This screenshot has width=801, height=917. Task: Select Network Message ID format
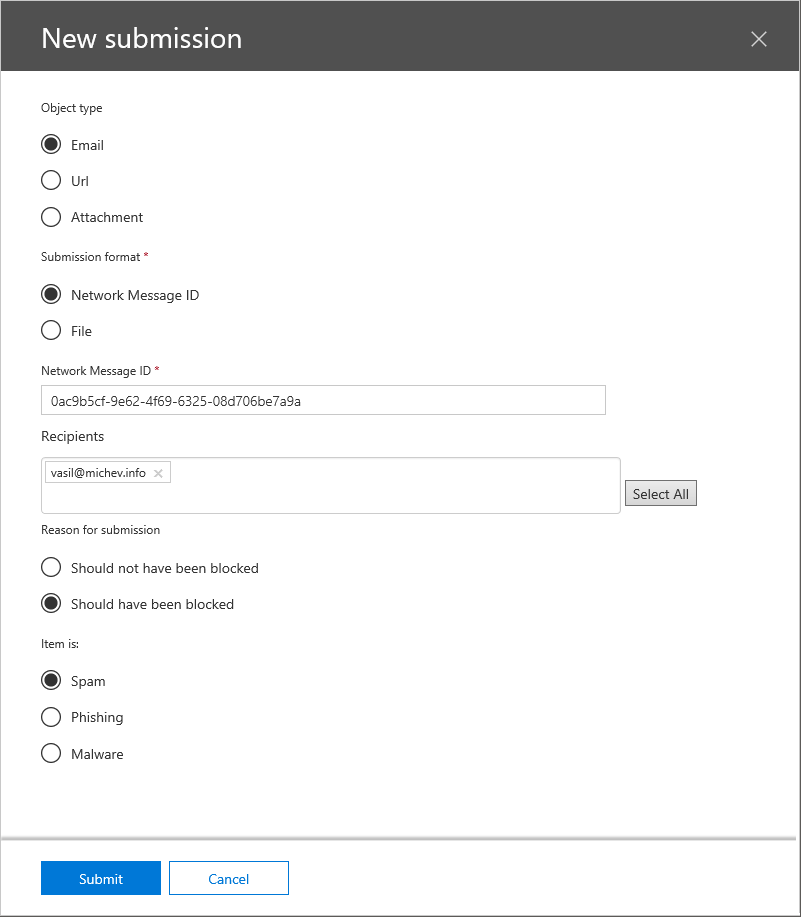[51, 295]
